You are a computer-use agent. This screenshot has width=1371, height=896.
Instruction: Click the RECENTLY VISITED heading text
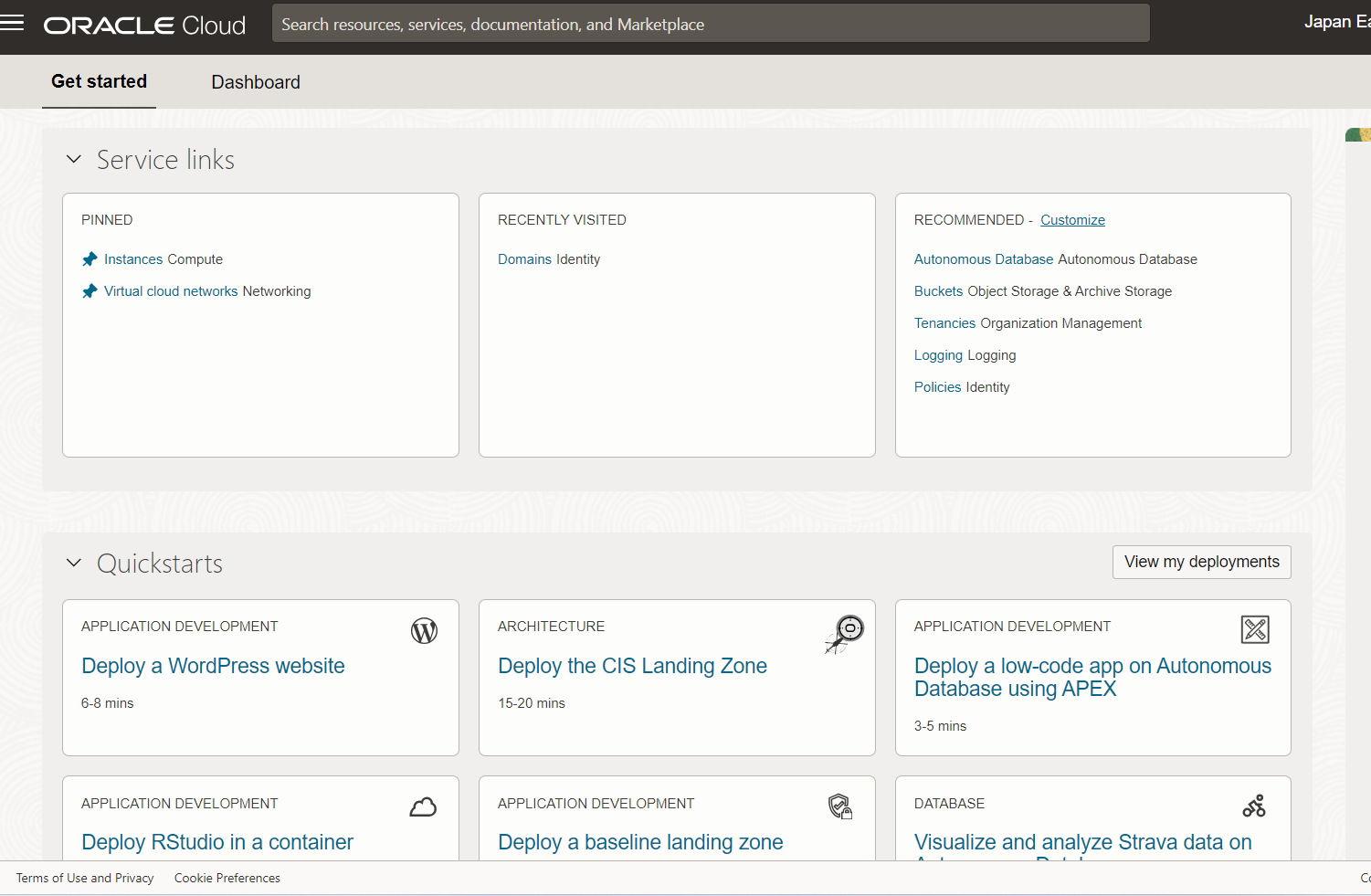pyautogui.click(x=562, y=220)
